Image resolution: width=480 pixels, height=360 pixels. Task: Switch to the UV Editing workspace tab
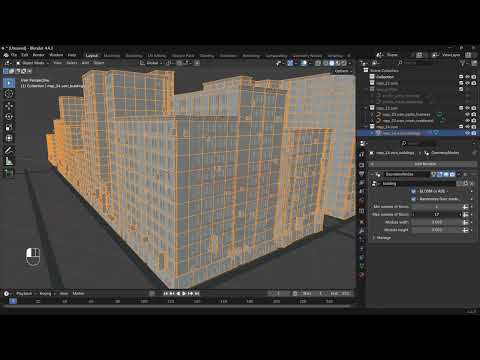coord(157,56)
